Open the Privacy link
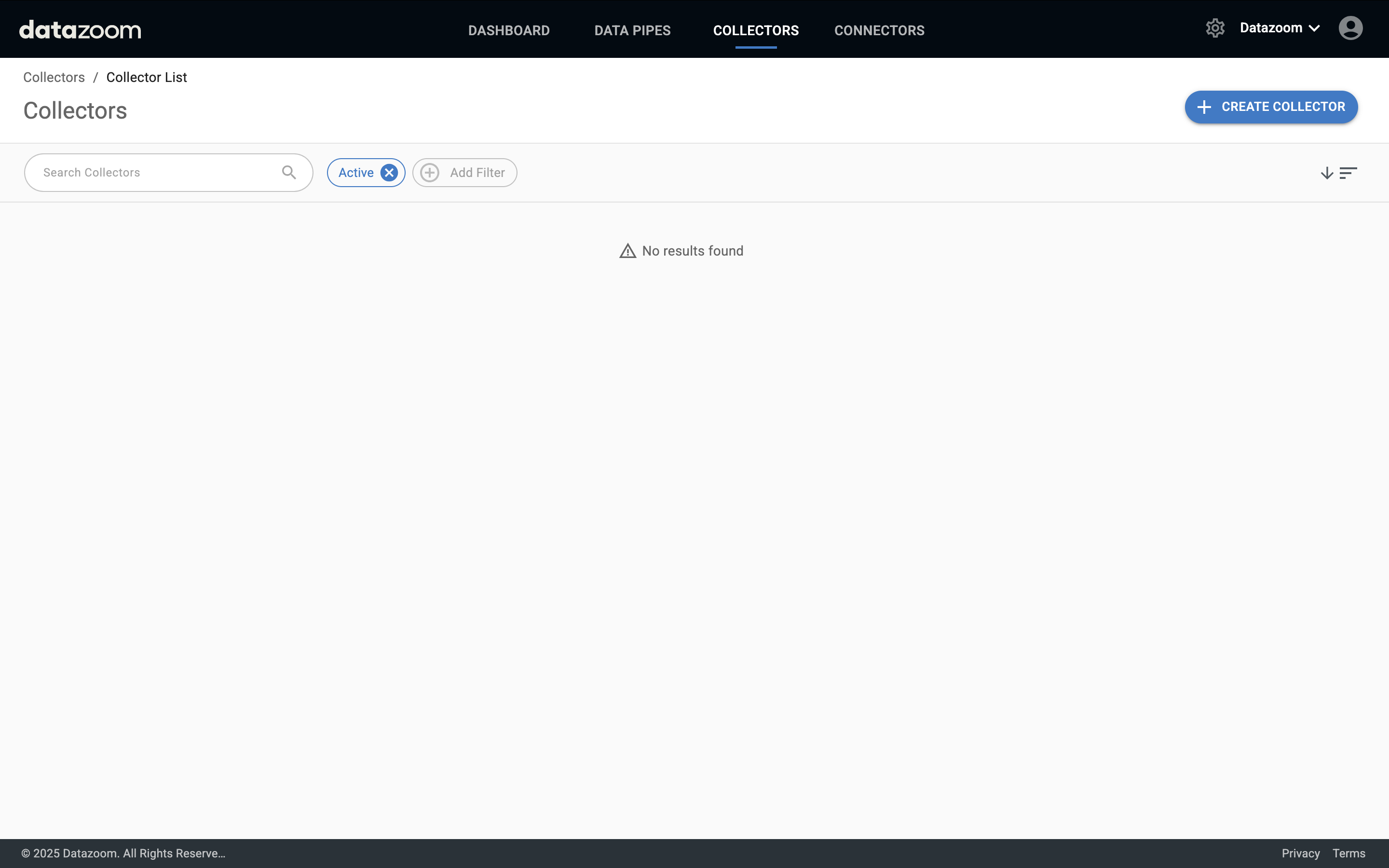The height and width of the screenshot is (868, 1389). [1301, 854]
